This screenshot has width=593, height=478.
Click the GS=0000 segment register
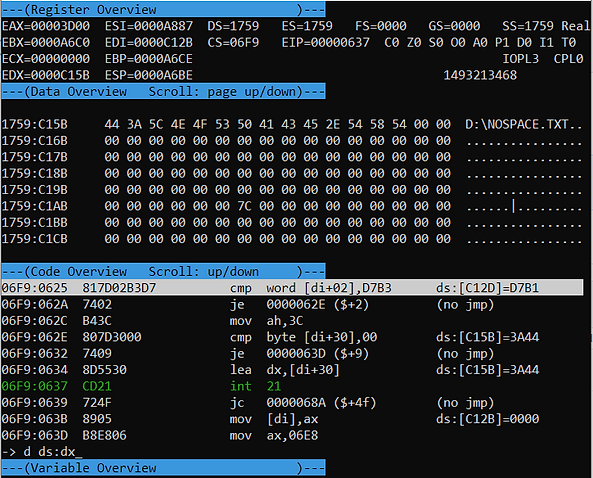pyautogui.click(x=454, y=26)
